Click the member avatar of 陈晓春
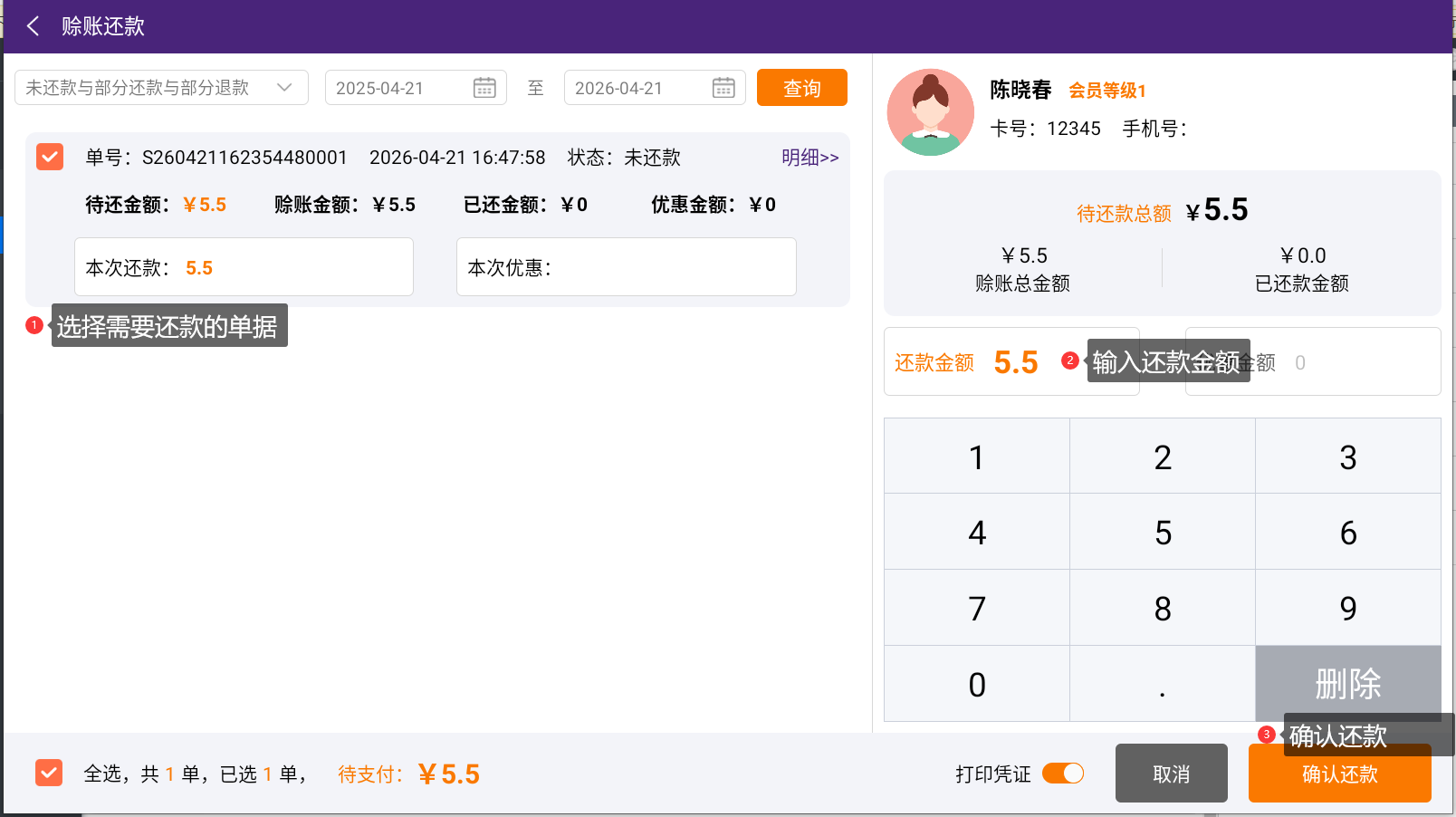The image size is (1456, 817). (930, 112)
